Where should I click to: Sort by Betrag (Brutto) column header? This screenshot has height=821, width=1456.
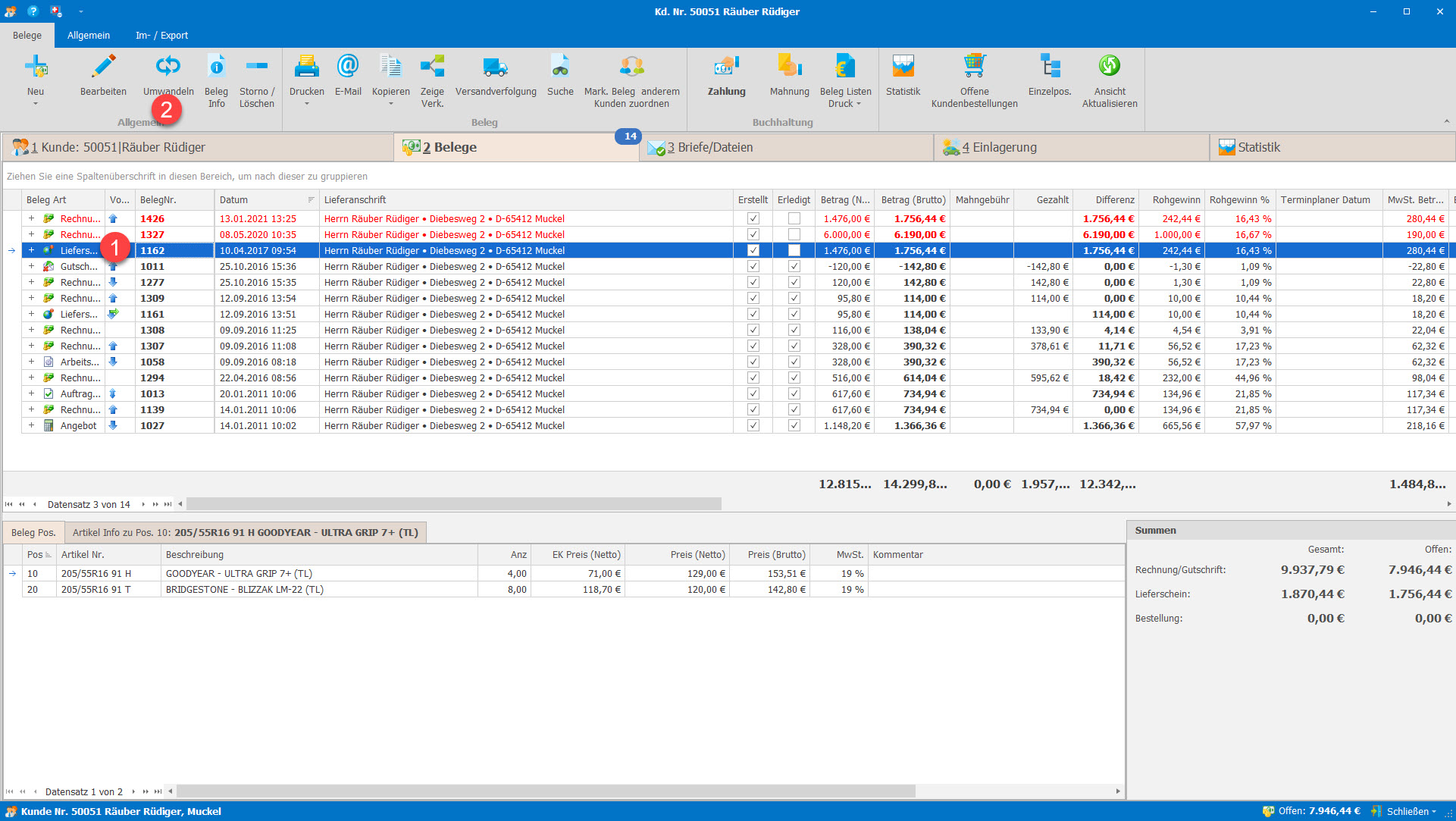tap(913, 199)
